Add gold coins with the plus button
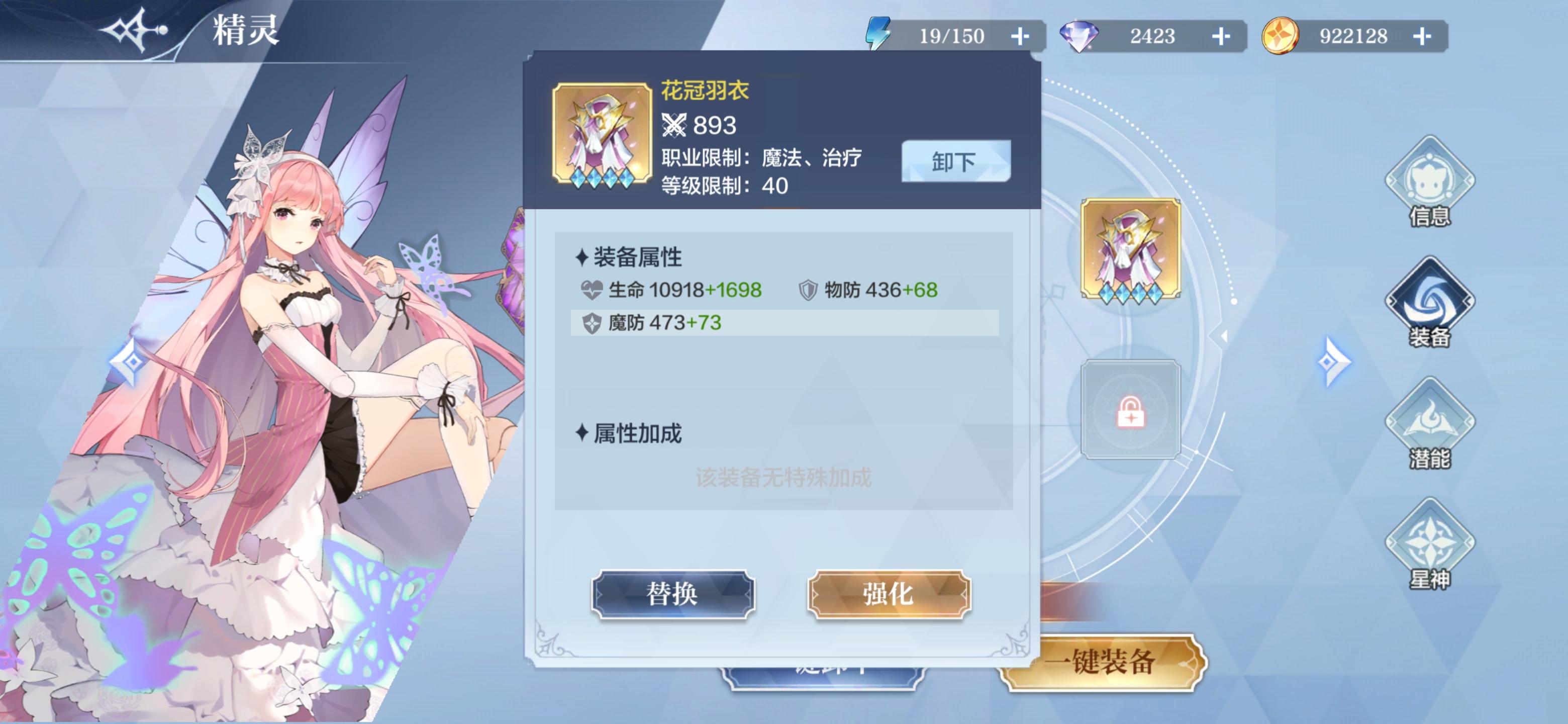 click(1422, 36)
